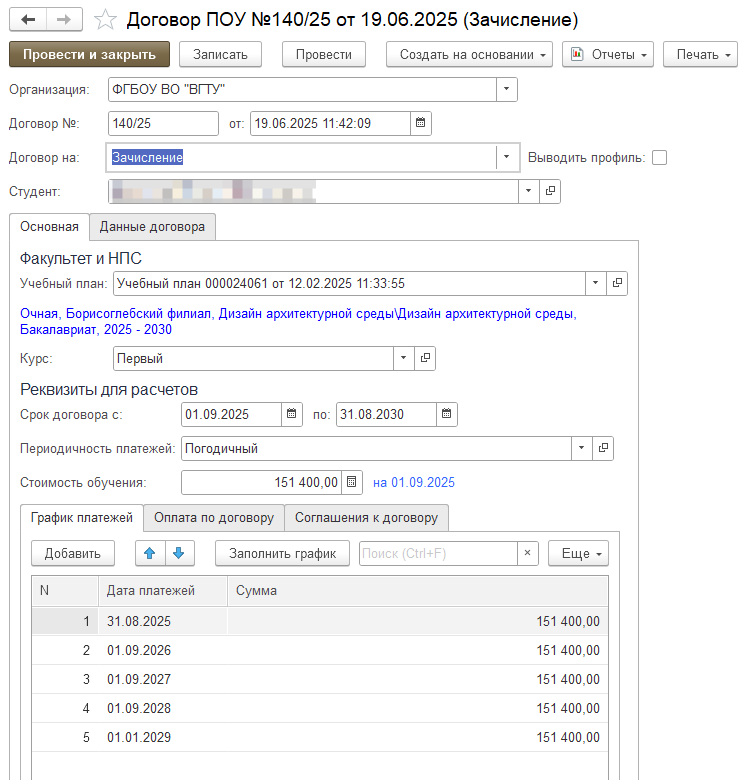Open the 'Оплата по договору' tab
Viewport: 738px width, 780px height.
214,517
